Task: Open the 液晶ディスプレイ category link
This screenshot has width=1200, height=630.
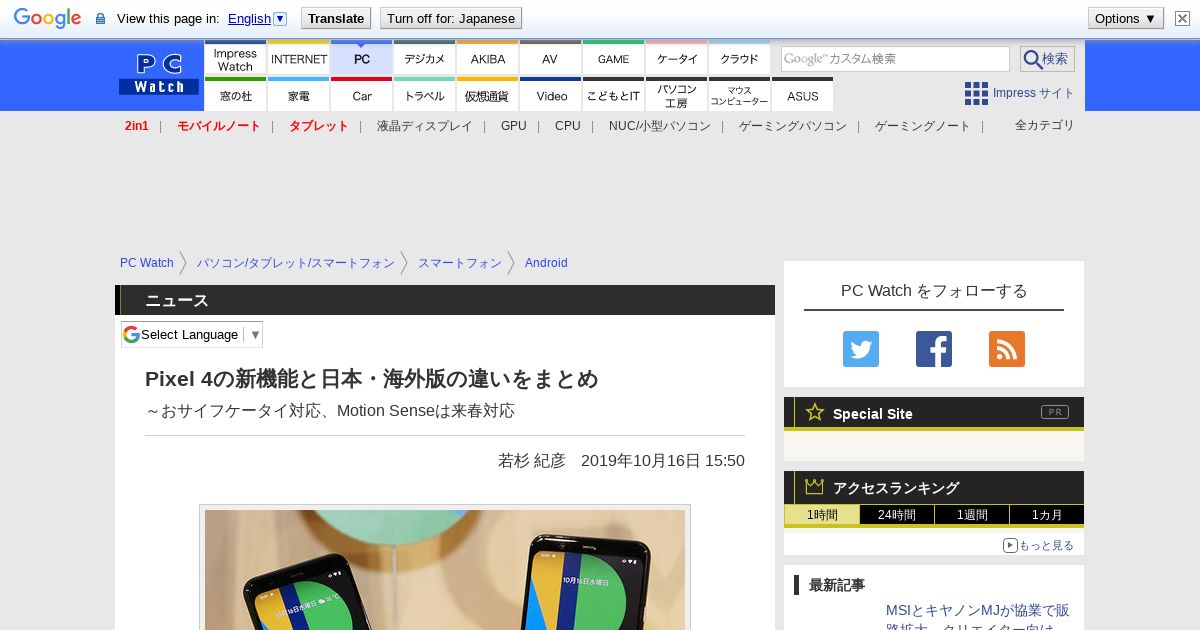Action: point(424,126)
